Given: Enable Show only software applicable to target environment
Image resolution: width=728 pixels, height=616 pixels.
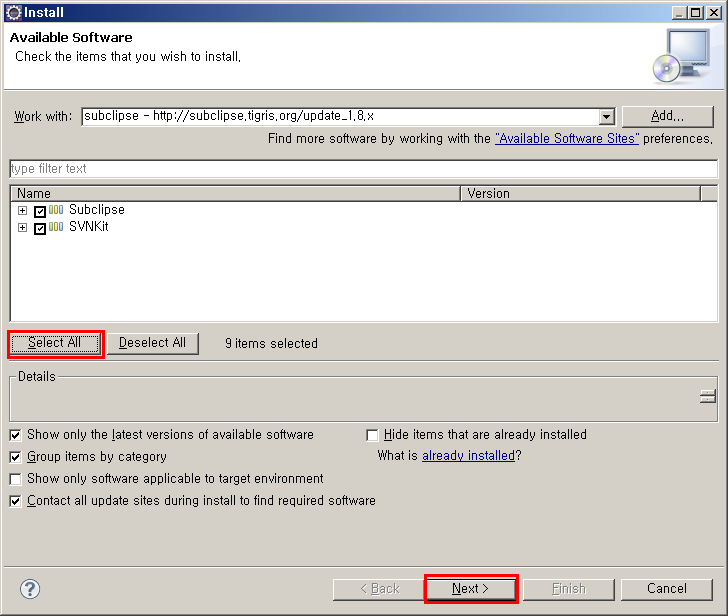Looking at the screenshot, I should click(16, 479).
